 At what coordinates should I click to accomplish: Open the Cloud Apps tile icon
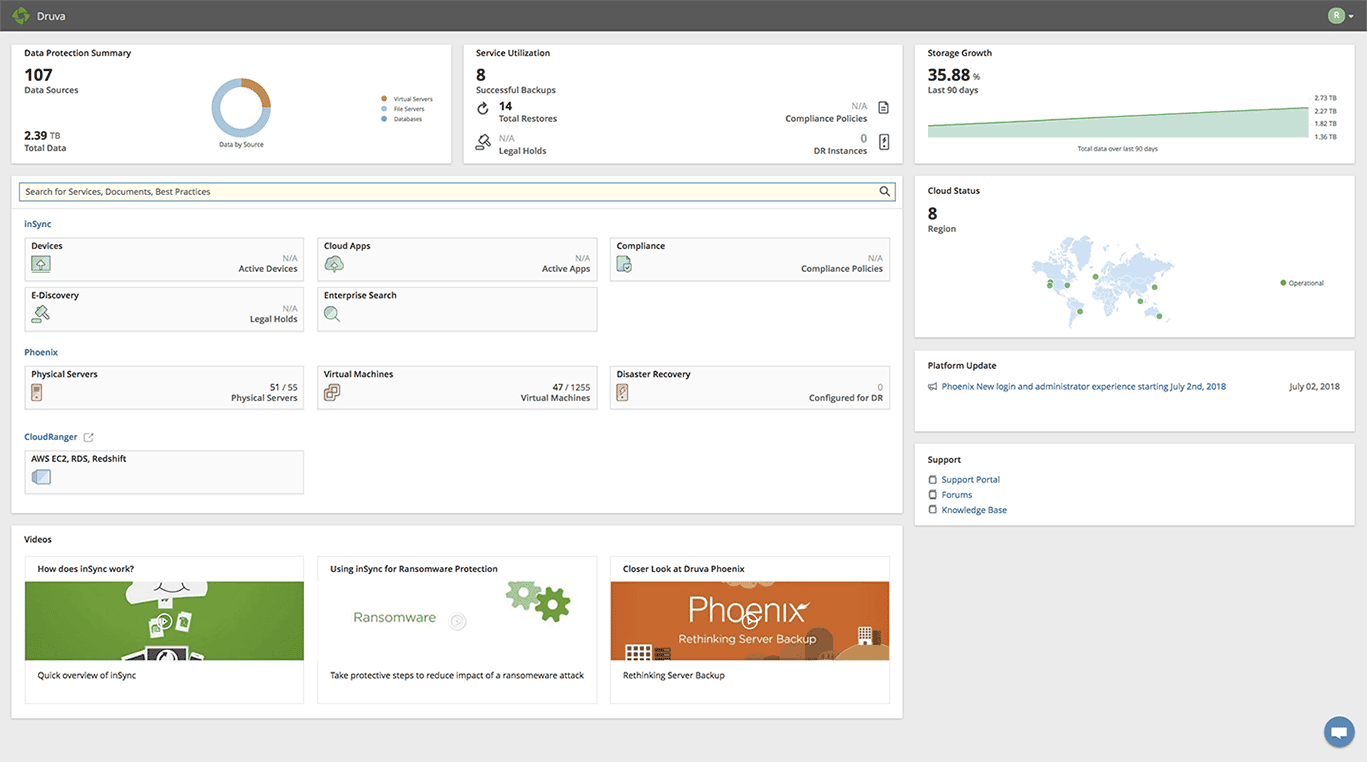pyautogui.click(x=334, y=264)
